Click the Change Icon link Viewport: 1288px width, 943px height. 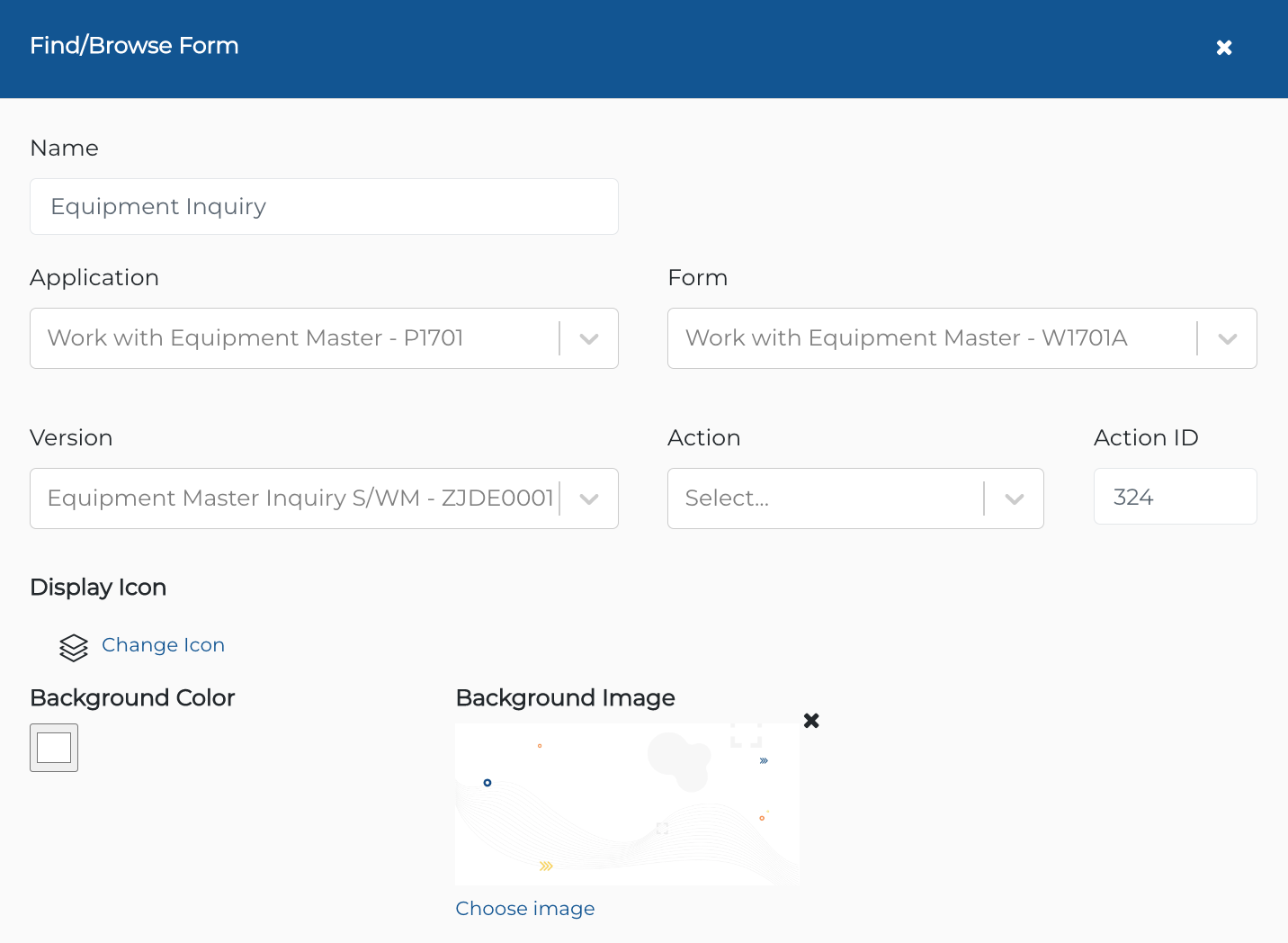coord(163,645)
